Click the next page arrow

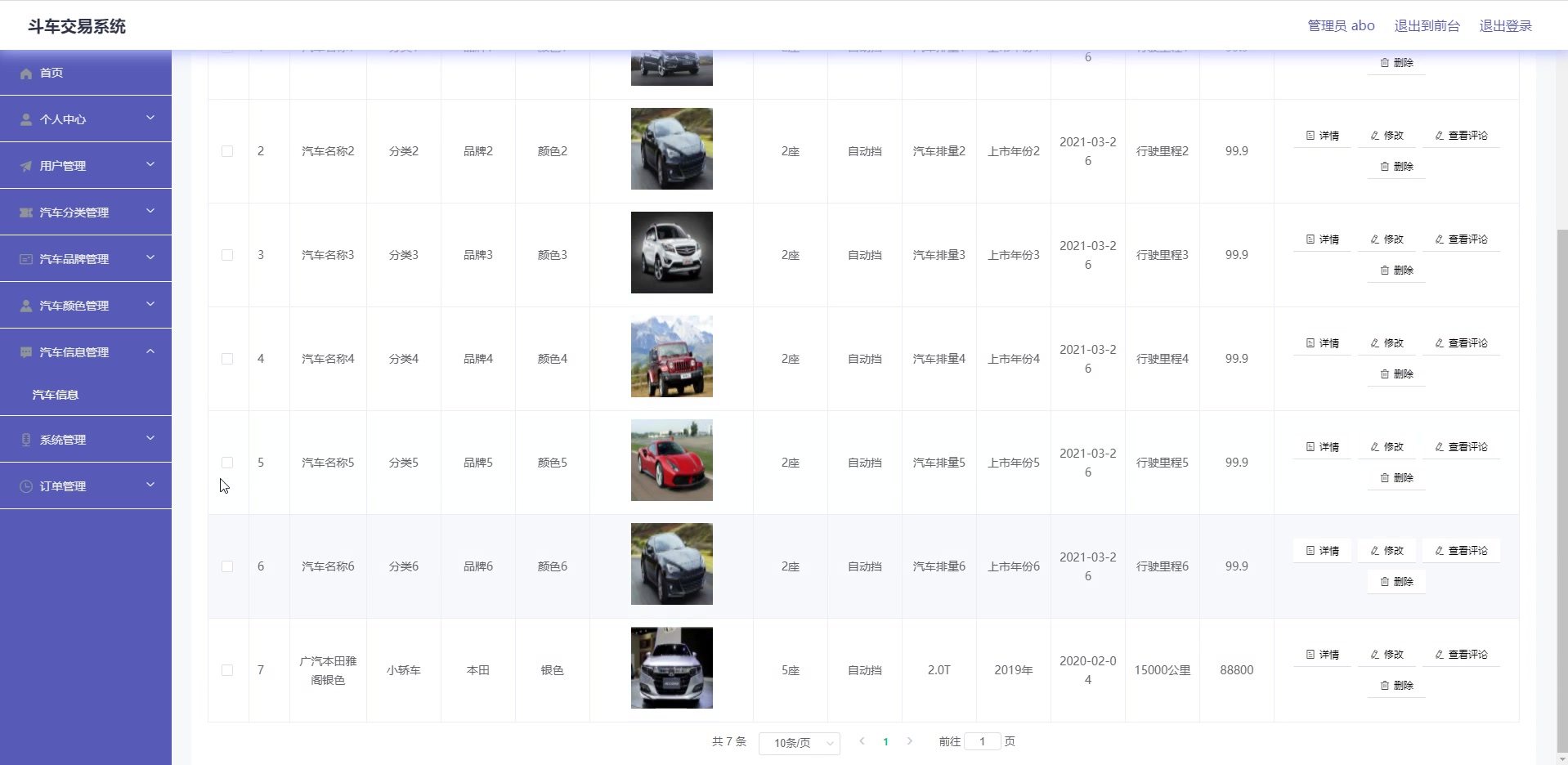point(909,741)
